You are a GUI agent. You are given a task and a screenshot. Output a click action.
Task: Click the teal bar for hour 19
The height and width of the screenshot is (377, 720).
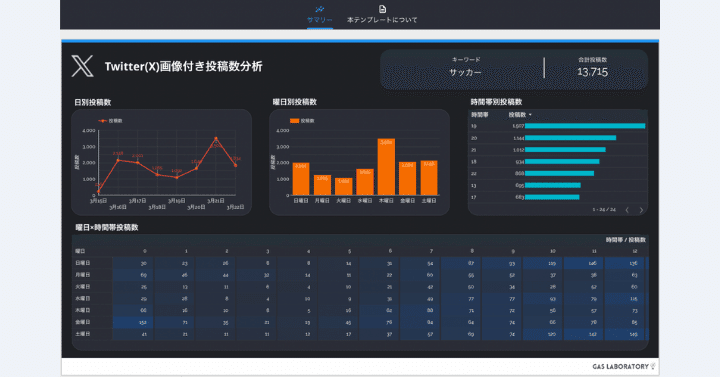point(585,126)
